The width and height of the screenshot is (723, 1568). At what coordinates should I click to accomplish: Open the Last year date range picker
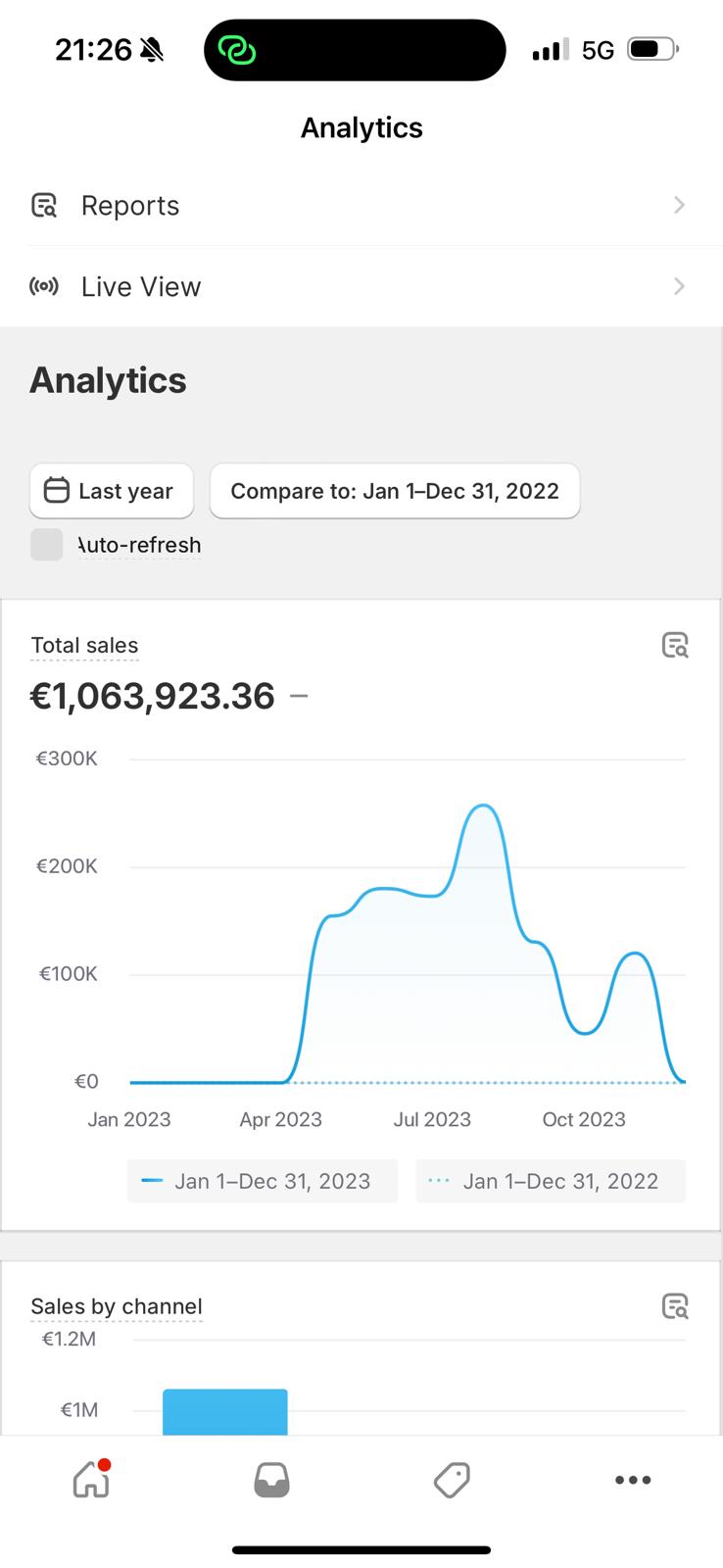pyautogui.click(x=111, y=491)
